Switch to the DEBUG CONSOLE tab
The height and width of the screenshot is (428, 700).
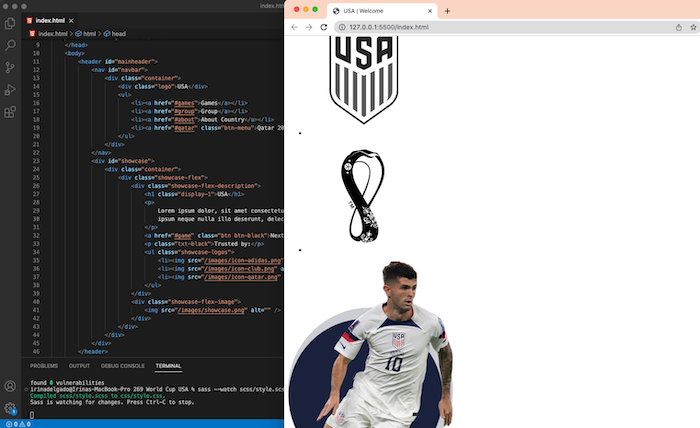pyautogui.click(x=123, y=366)
